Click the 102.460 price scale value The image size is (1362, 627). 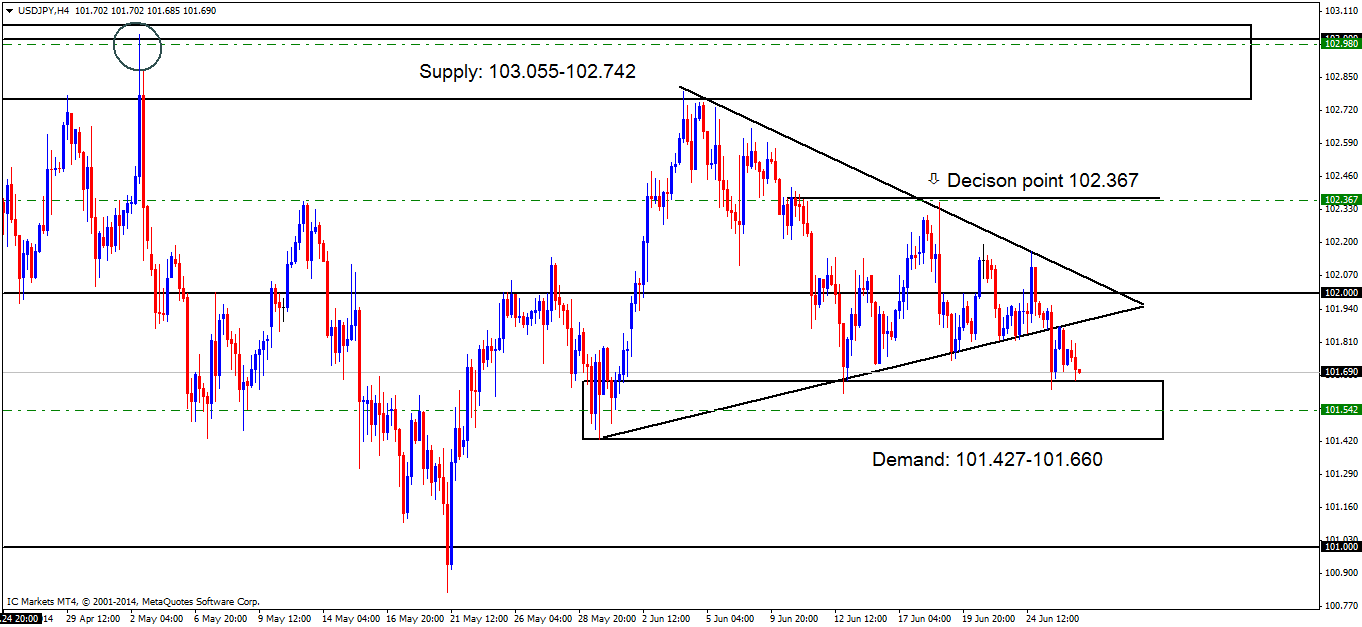click(x=1340, y=175)
